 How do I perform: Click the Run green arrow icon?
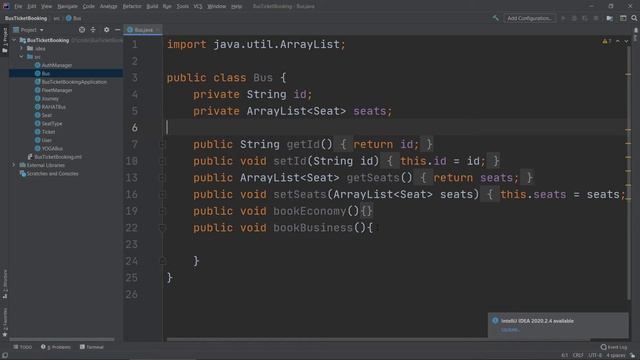coord(563,18)
